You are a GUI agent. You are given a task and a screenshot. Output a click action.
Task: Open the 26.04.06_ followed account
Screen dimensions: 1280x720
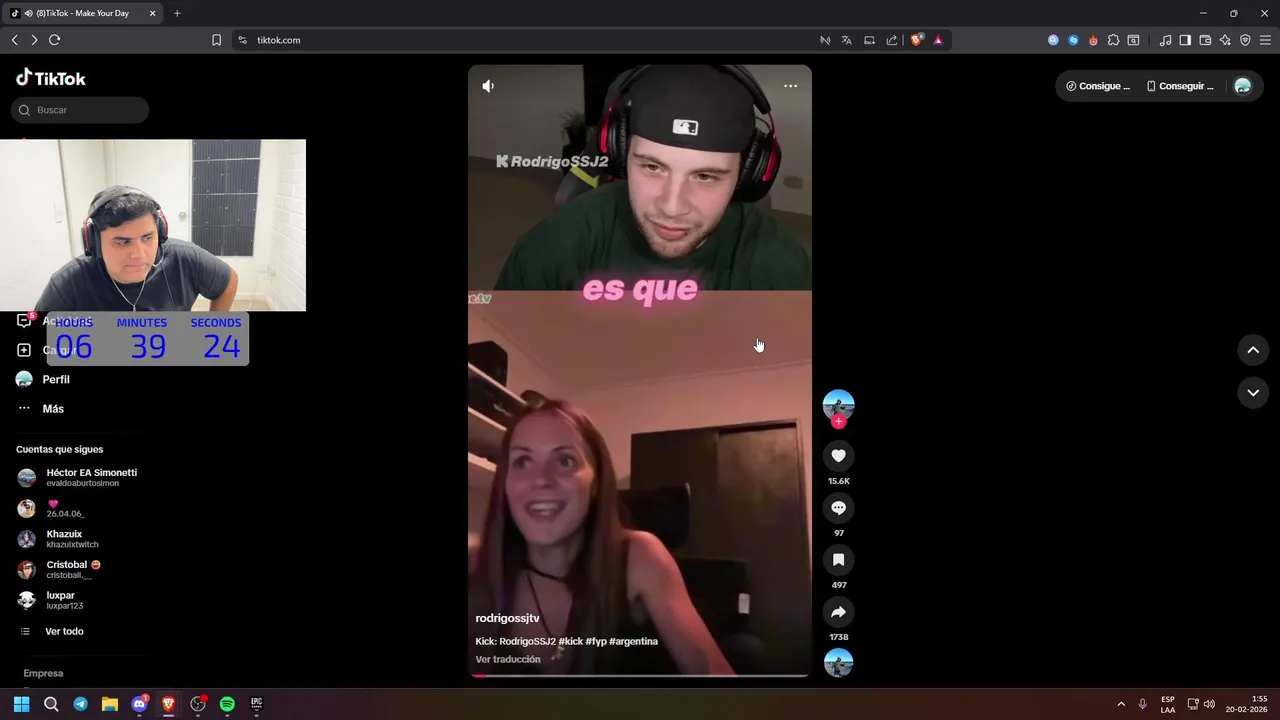tap(52, 508)
